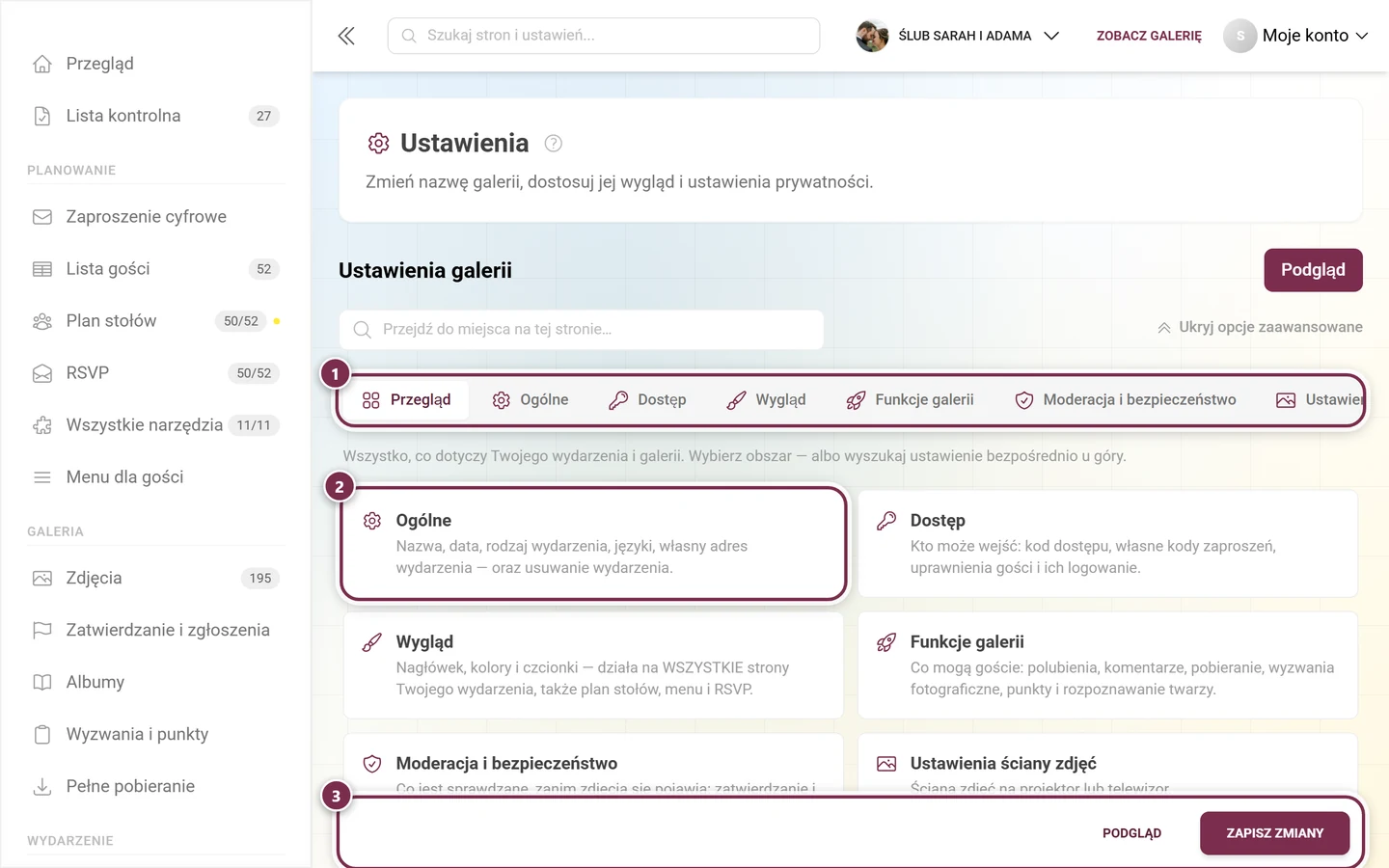Image resolution: width=1389 pixels, height=868 pixels.
Task: Click the flag icon for Zatwierdzanie i zgłoszenia
Action: point(42,631)
